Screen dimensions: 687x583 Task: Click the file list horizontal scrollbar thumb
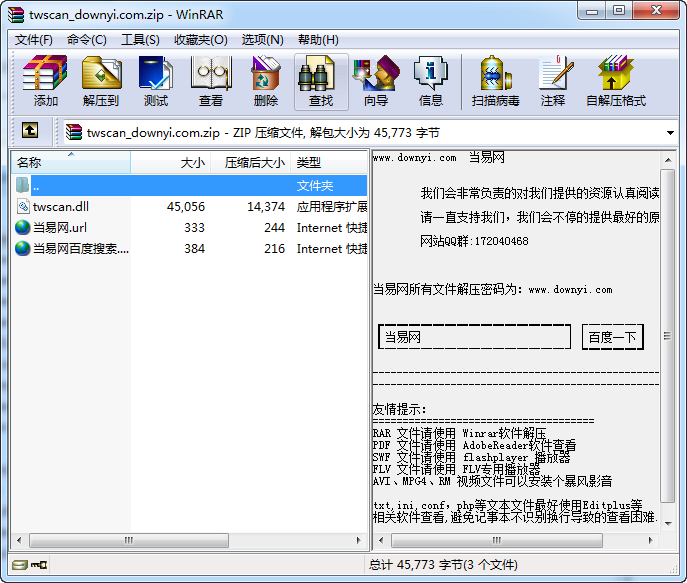click(x=129, y=540)
